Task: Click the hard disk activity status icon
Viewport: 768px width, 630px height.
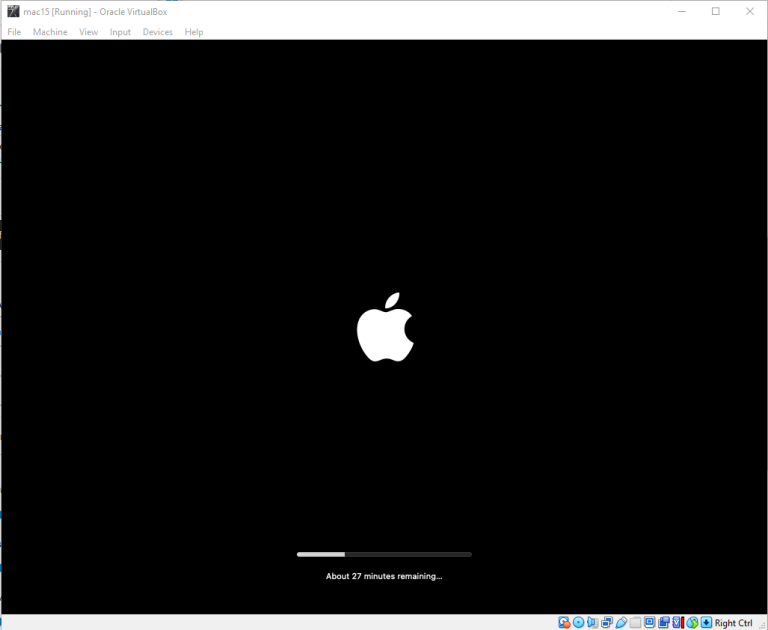Action: [564, 622]
